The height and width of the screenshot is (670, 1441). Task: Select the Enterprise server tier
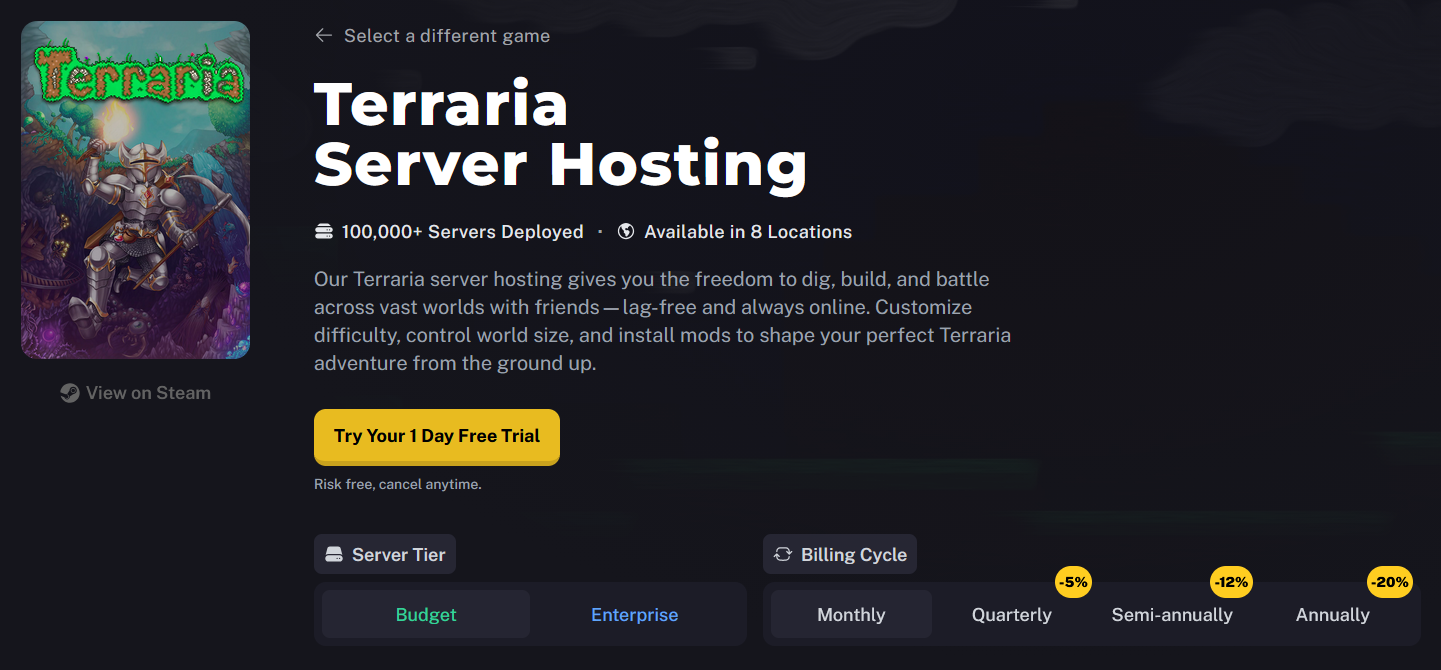click(635, 614)
